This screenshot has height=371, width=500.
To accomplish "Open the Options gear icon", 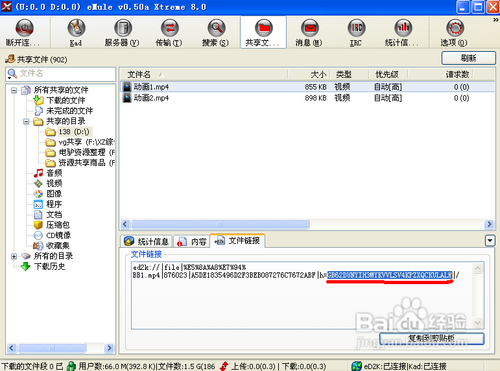I will tap(455, 28).
